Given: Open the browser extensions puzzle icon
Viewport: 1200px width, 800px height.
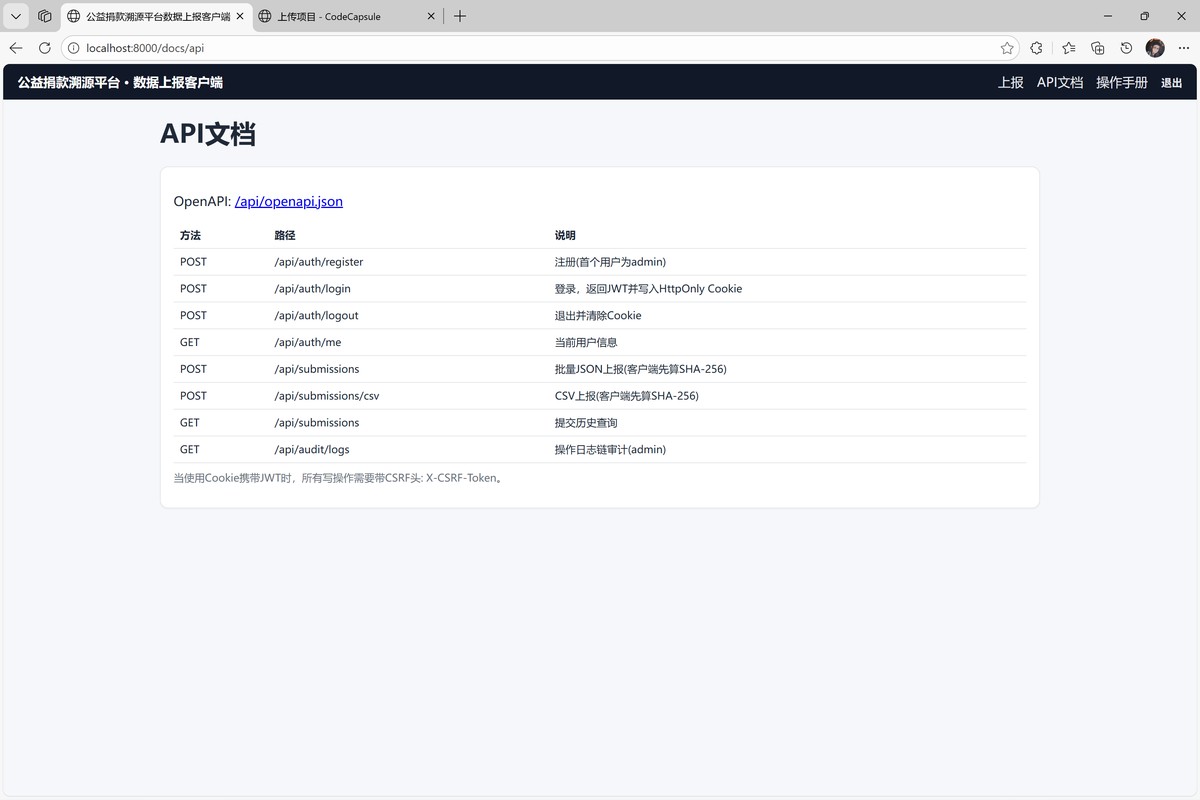Looking at the screenshot, I should (x=1037, y=48).
